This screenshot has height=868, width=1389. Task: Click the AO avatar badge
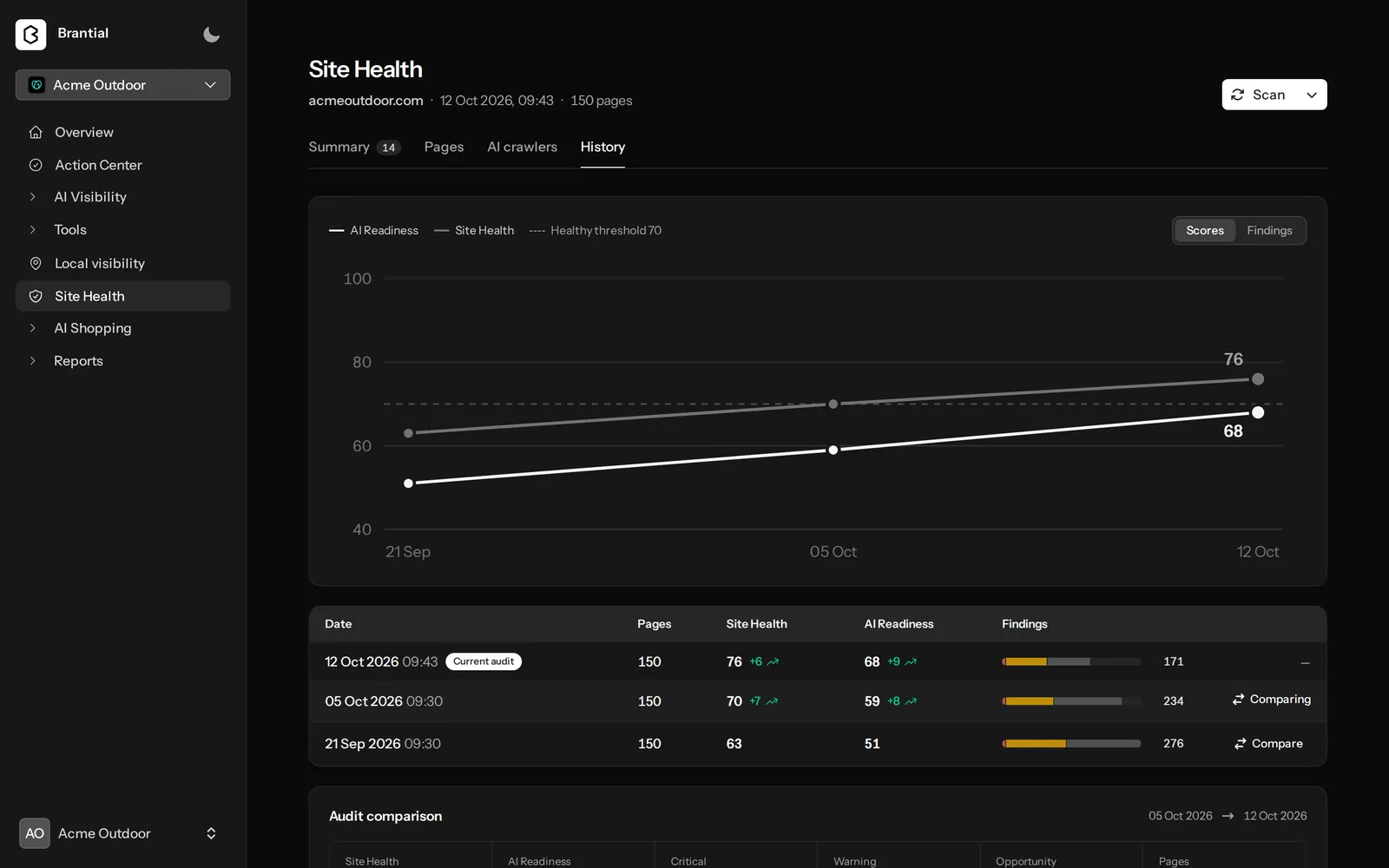pos(35,833)
